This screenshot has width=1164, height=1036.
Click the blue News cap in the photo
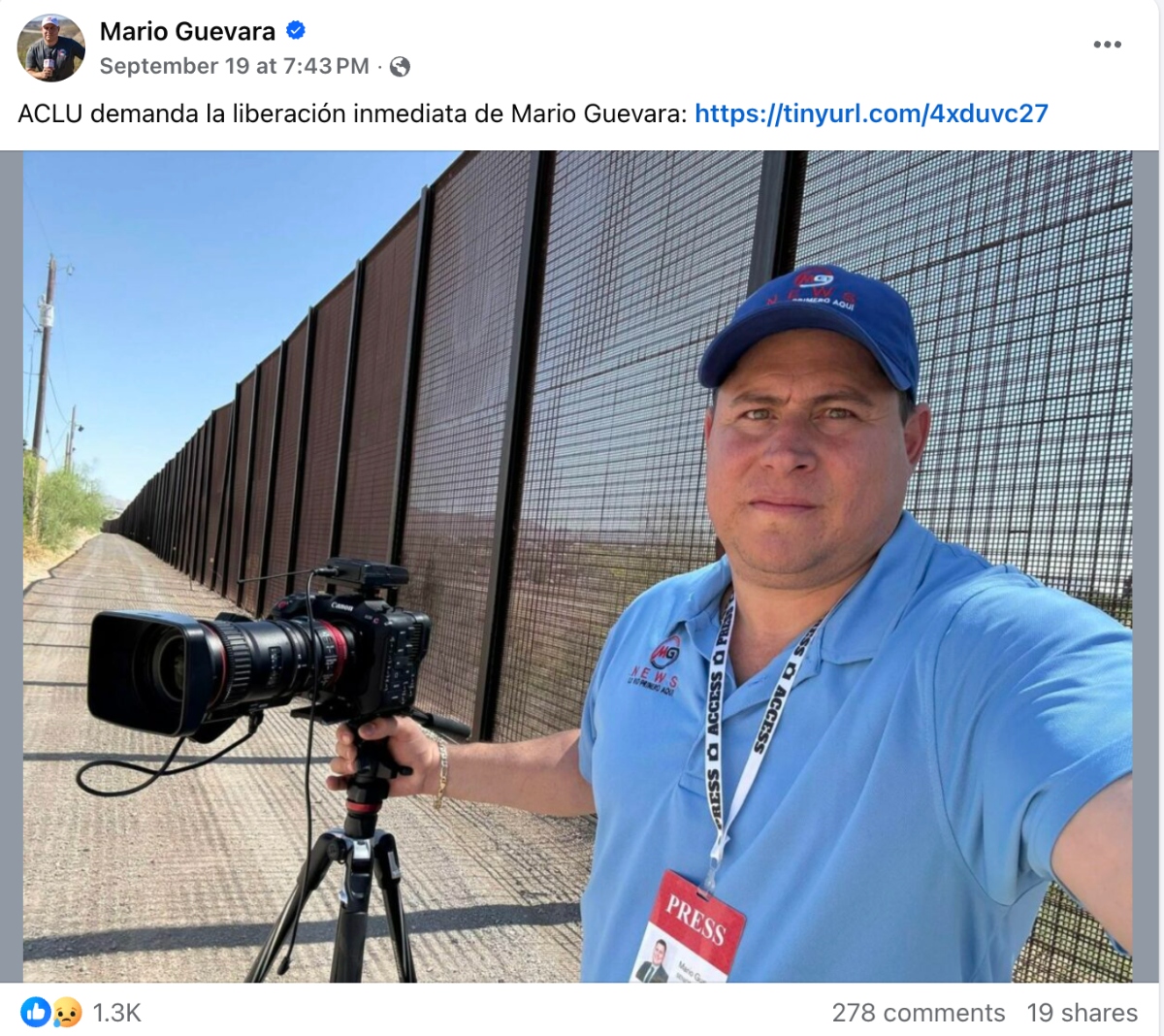tap(810, 328)
